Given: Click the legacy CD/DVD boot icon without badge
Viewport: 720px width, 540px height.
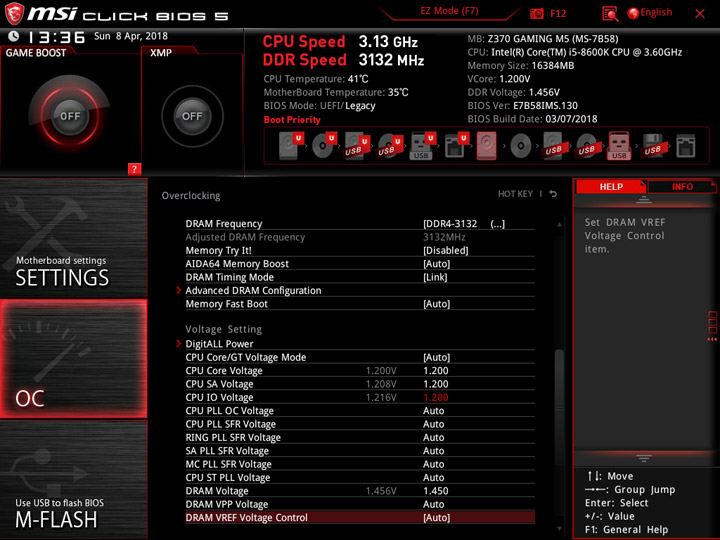Looking at the screenshot, I should click(521, 146).
